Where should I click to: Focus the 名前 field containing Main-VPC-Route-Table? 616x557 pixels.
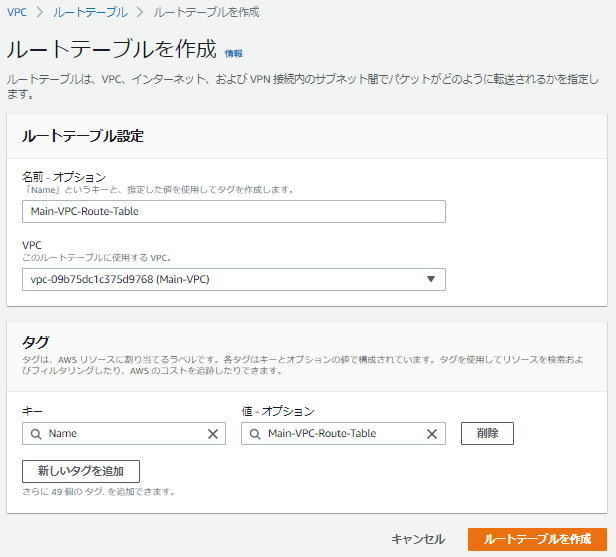(x=233, y=211)
